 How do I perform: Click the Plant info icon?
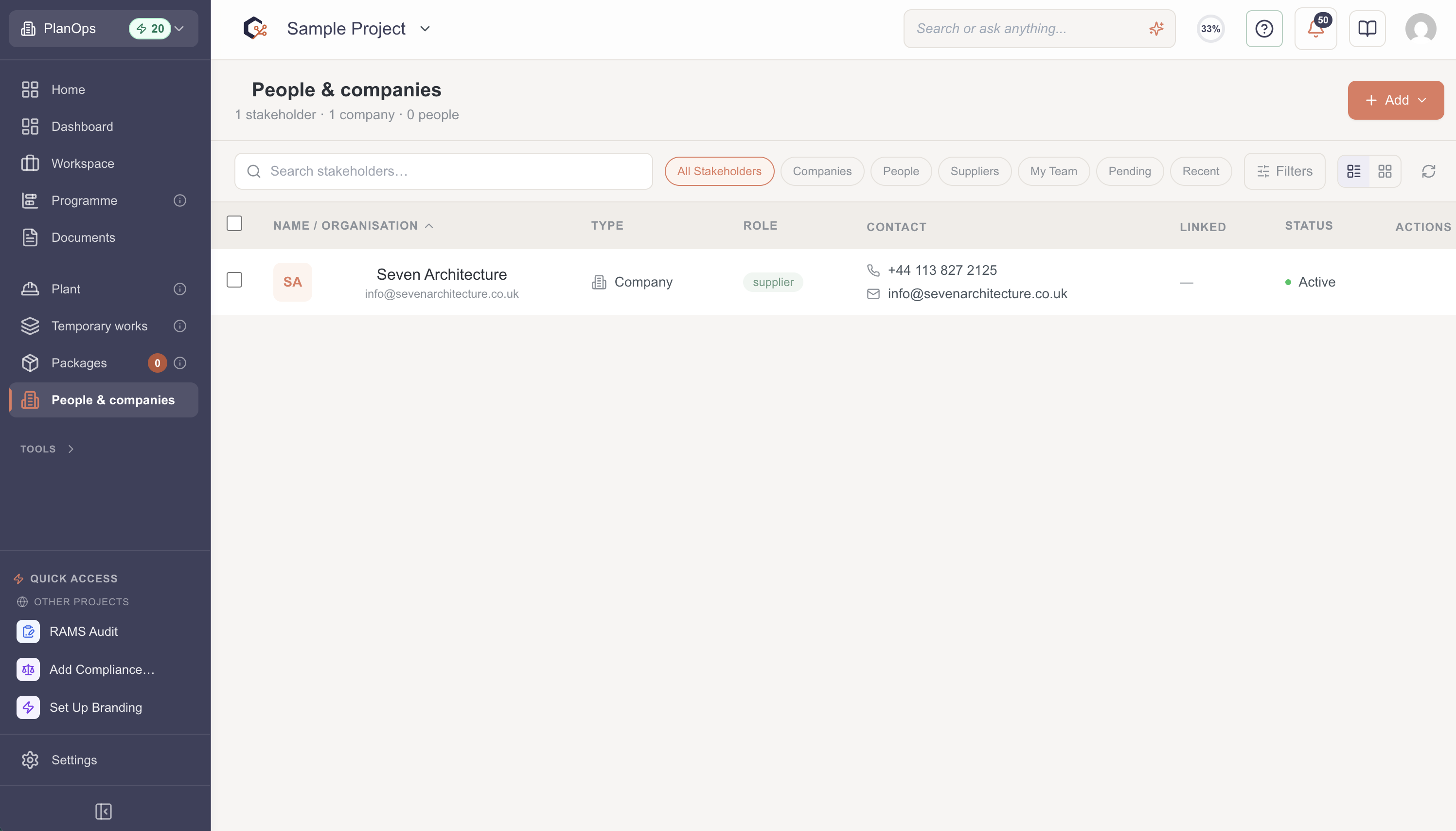179,289
